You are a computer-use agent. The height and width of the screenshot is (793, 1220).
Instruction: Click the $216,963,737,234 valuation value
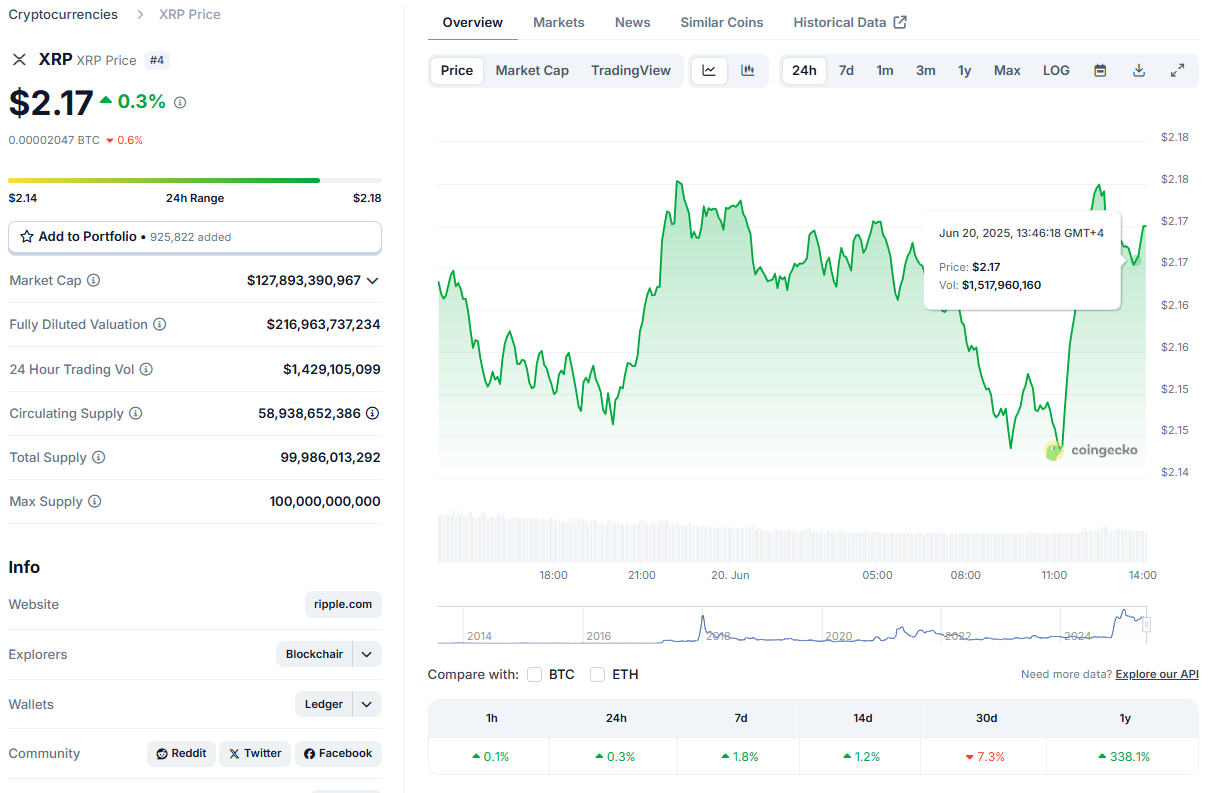[x=323, y=325]
